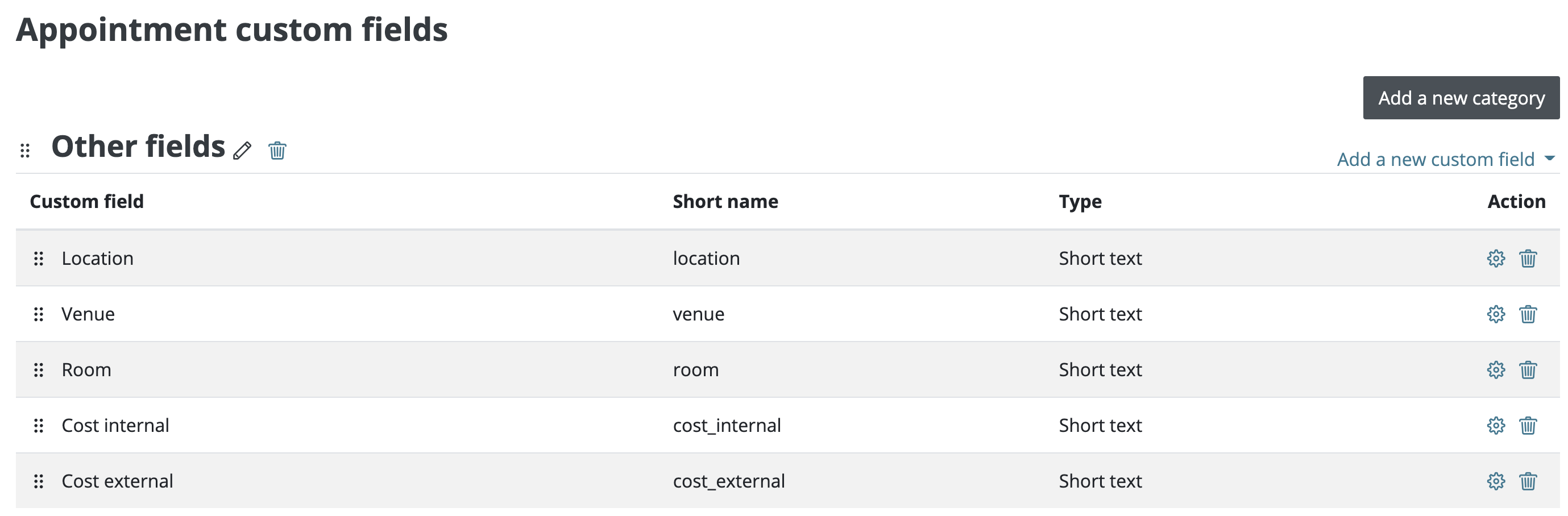The height and width of the screenshot is (516, 1568).
Task: Delete the Location custom field
Action: point(1528,259)
